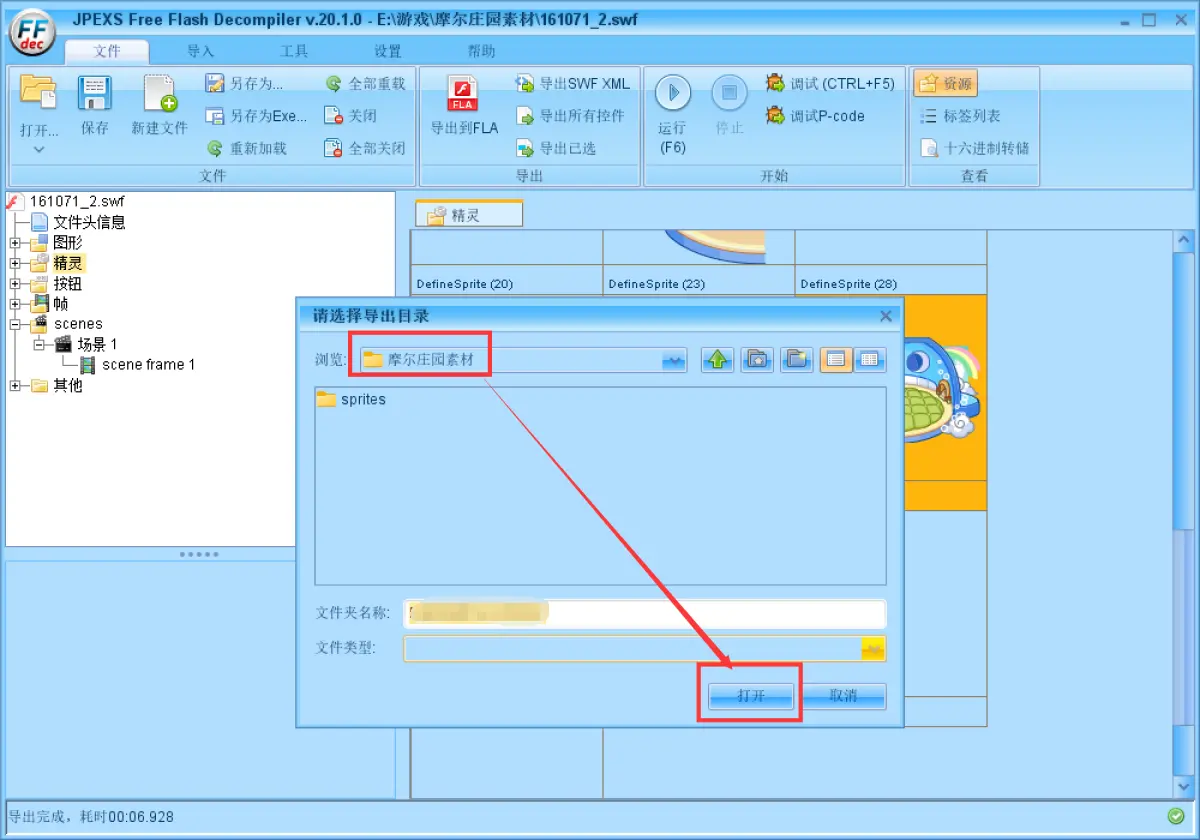Open 调试P-code with its bug icon
The image size is (1200, 840).
point(775,115)
